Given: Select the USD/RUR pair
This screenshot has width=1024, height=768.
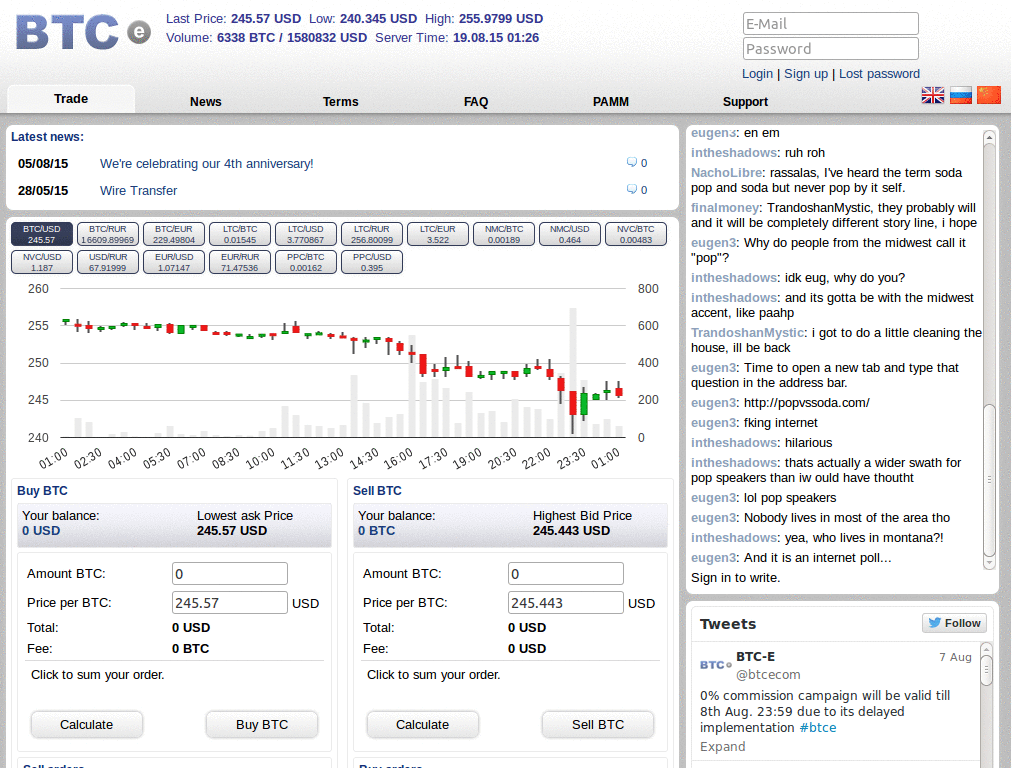Looking at the screenshot, I should (x=108, y=263).
